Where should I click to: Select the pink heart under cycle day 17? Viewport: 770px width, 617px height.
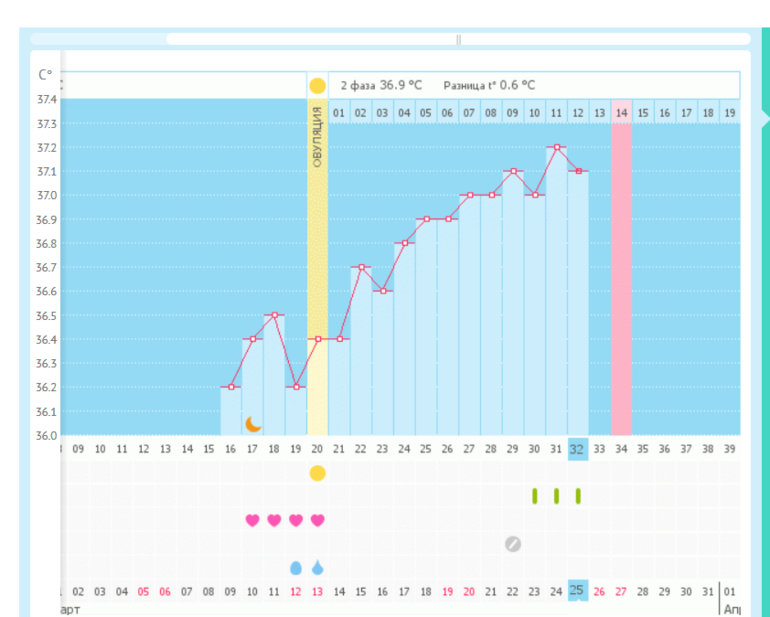252,520
